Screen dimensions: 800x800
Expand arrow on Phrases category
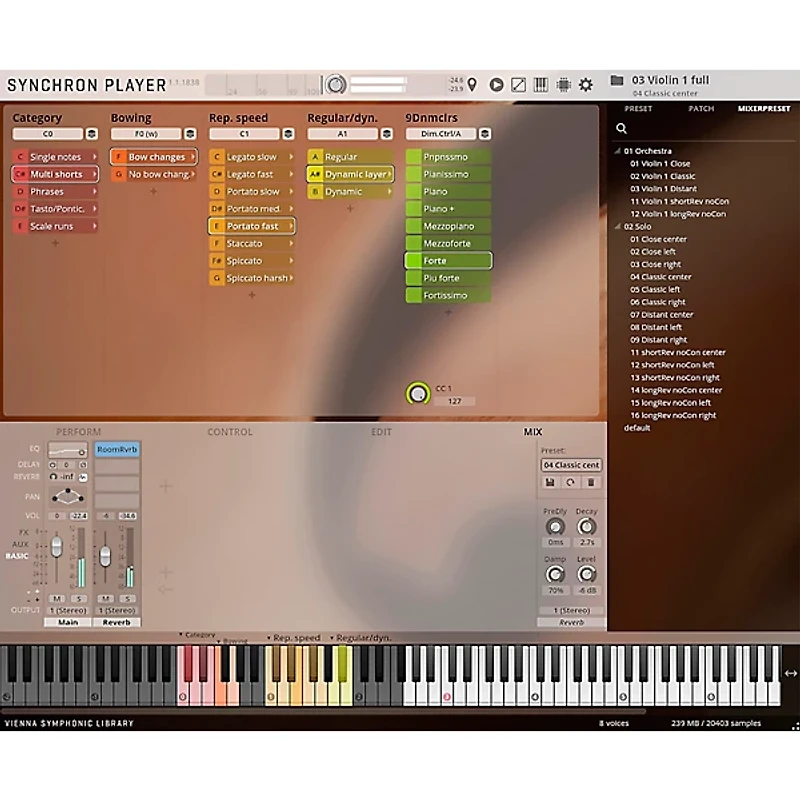coord(94,191)
